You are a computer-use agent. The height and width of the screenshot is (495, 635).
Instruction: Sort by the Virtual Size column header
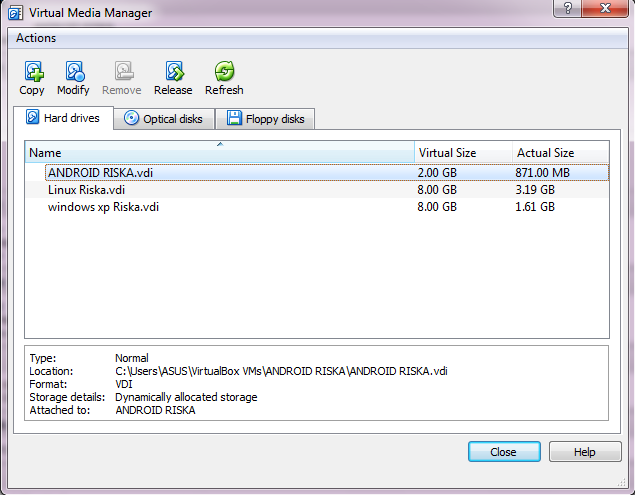point(463,152)
